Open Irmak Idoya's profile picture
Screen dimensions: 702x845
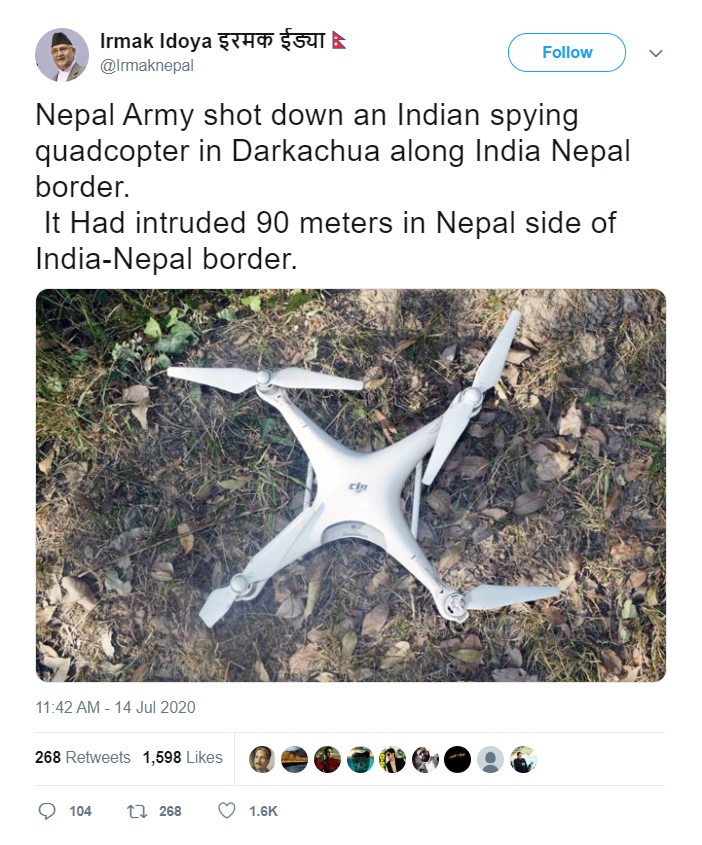click(61, 55)
